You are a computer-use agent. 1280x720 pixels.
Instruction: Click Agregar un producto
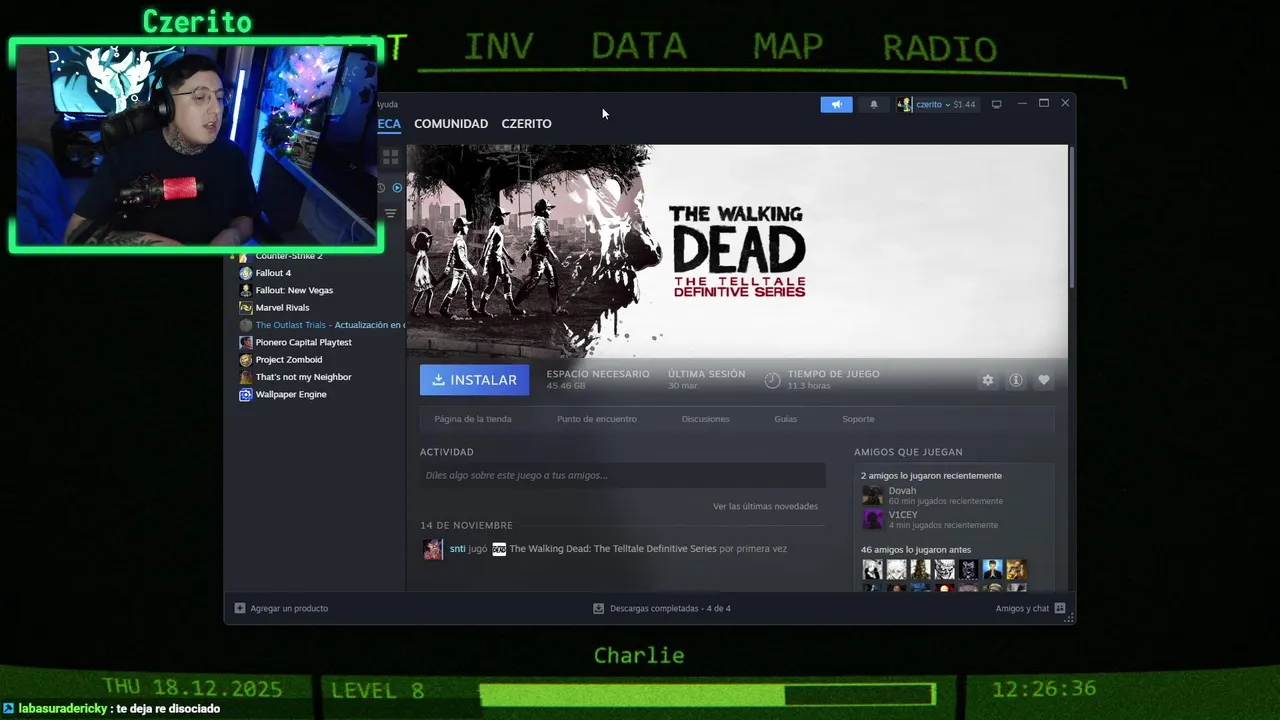[x=281, y=608]
